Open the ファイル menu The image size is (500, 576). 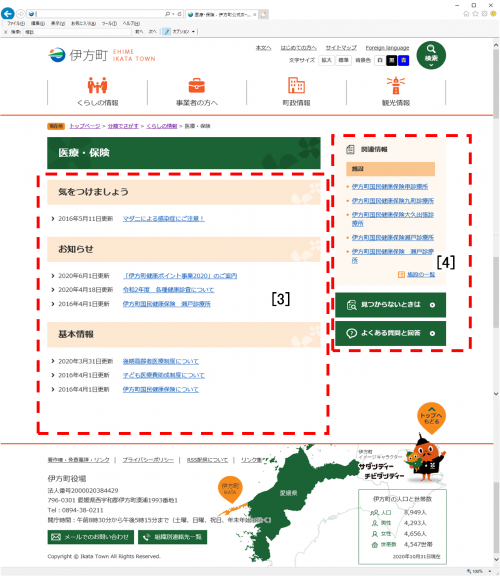pos(16,23)
